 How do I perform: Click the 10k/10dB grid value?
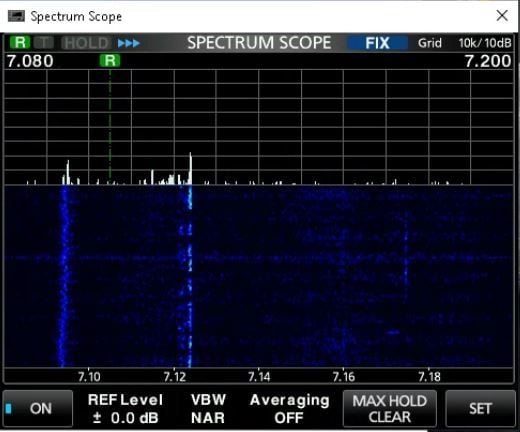485,43
